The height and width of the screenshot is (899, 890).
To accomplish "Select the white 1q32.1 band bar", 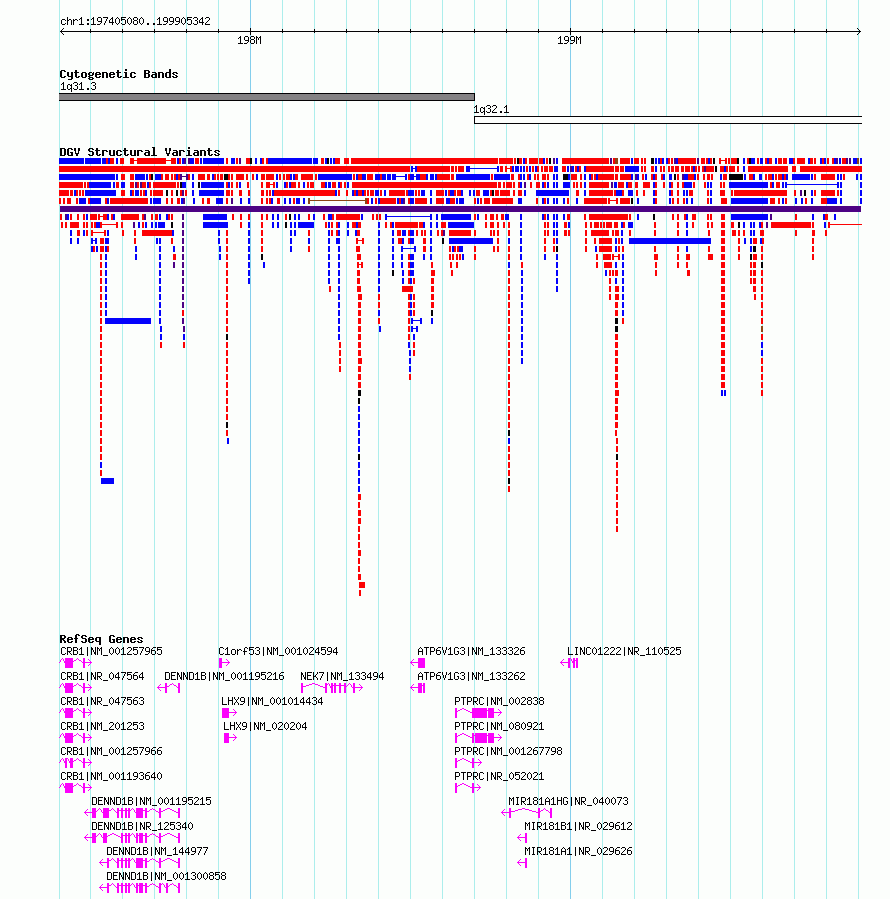I will click(x=668, y=120).
